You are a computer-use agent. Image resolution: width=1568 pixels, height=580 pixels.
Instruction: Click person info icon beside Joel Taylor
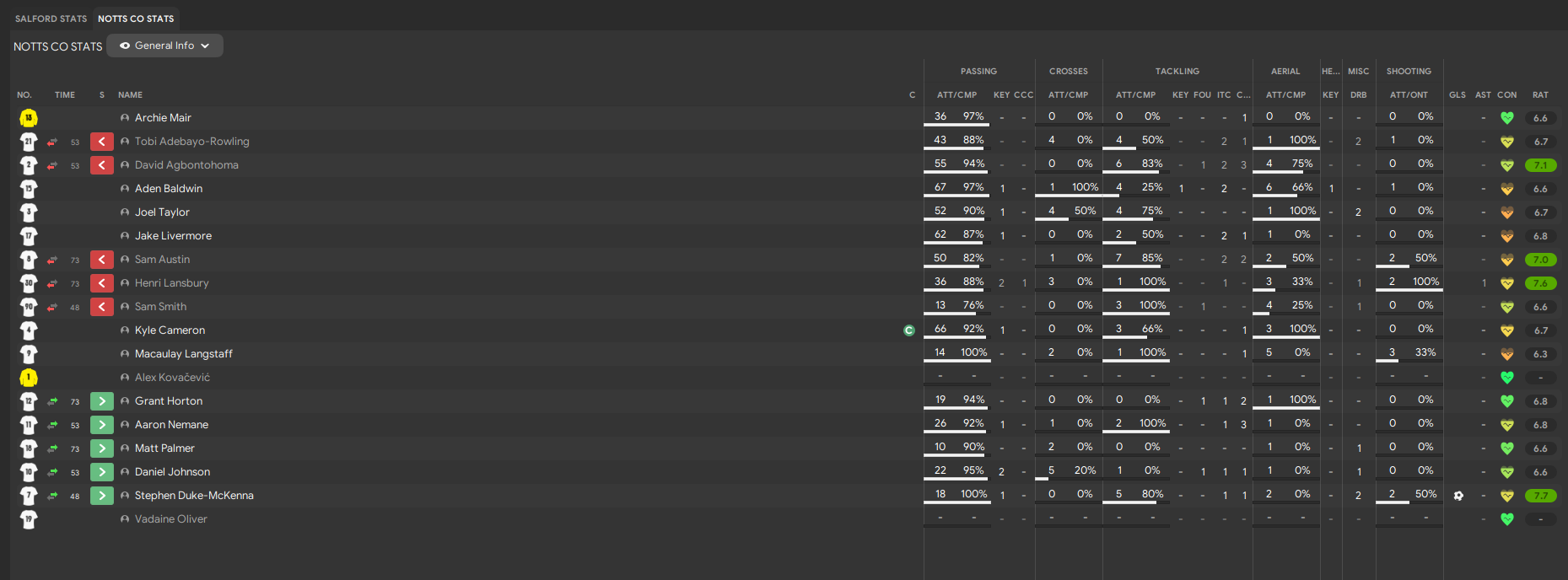tap(125, 212)
